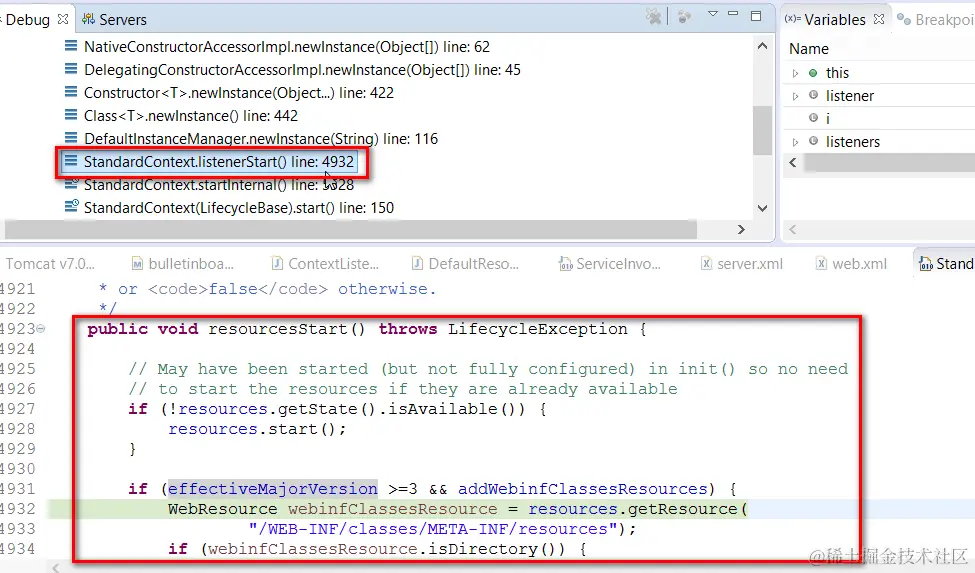Collapse the resourcesStart method fold at line 4923
This screenshot has width=975, height=573.
click(40, 329)
